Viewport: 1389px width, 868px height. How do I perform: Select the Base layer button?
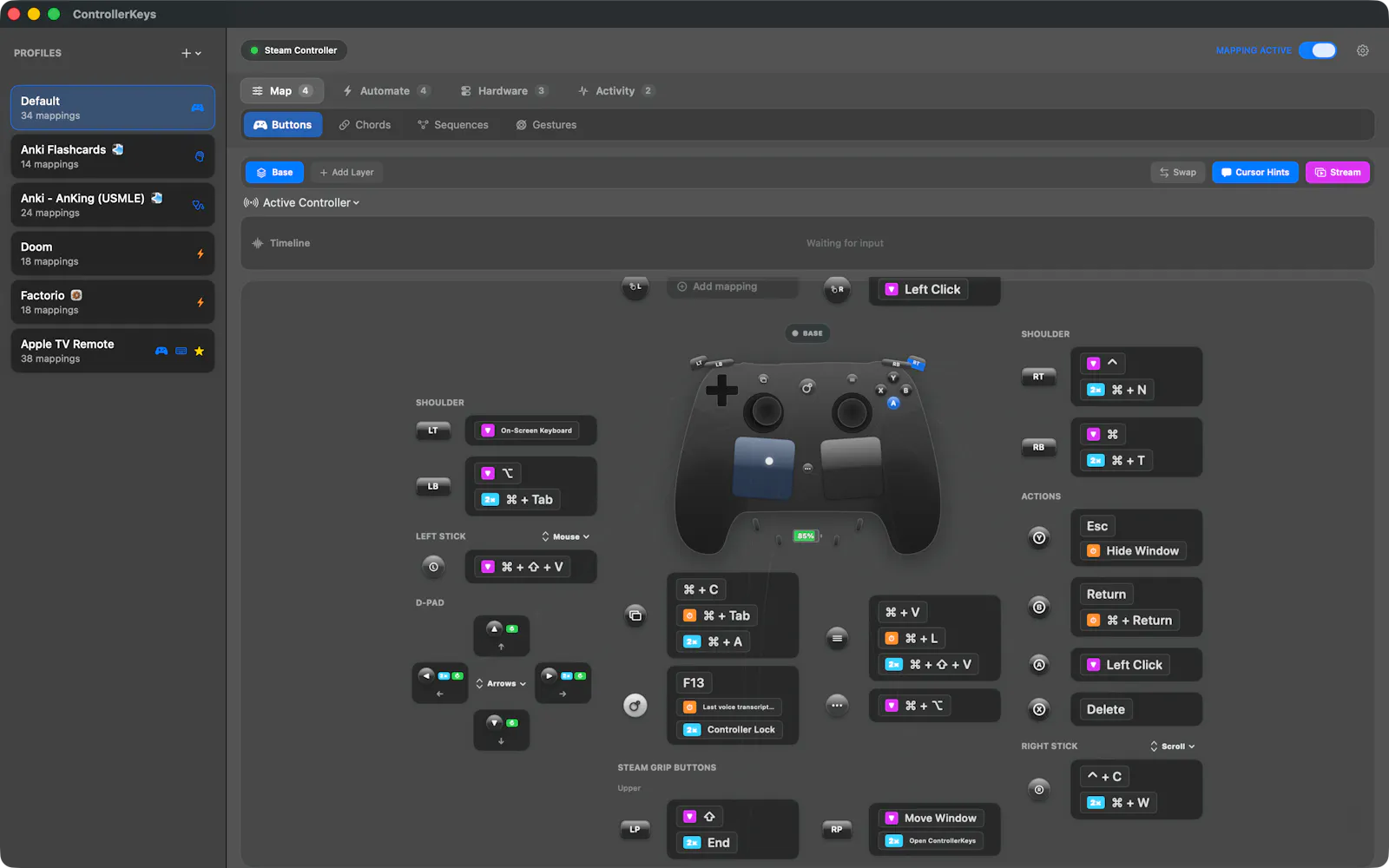274,172
